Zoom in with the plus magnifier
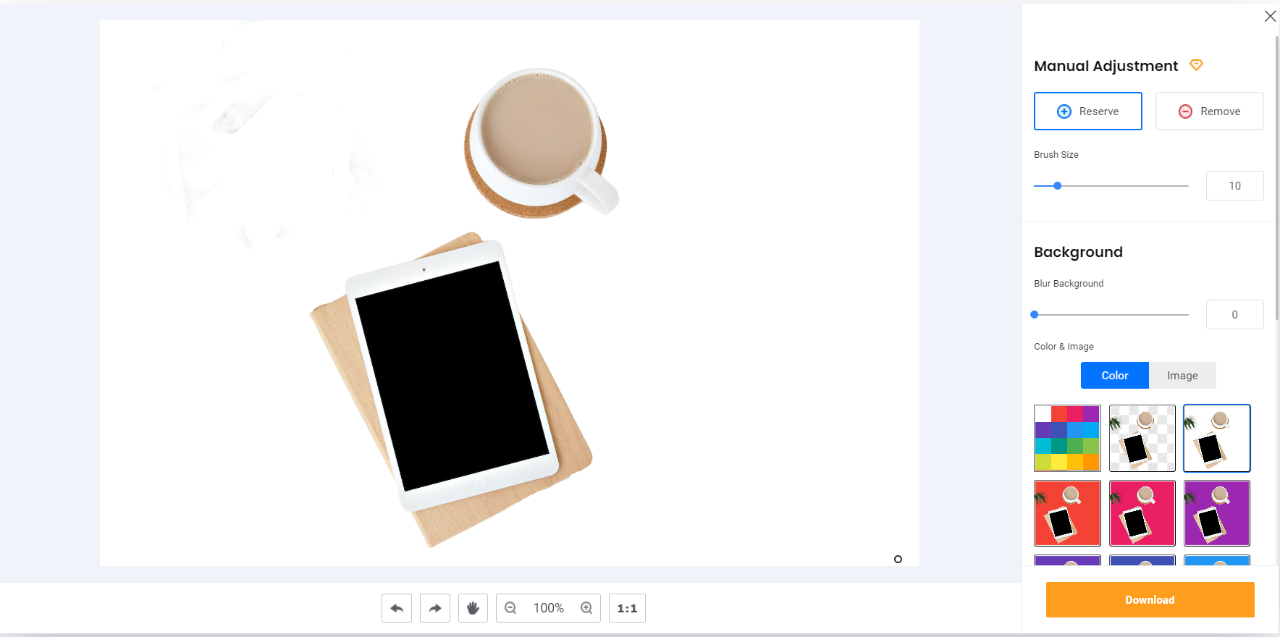 tap(587, 608)
